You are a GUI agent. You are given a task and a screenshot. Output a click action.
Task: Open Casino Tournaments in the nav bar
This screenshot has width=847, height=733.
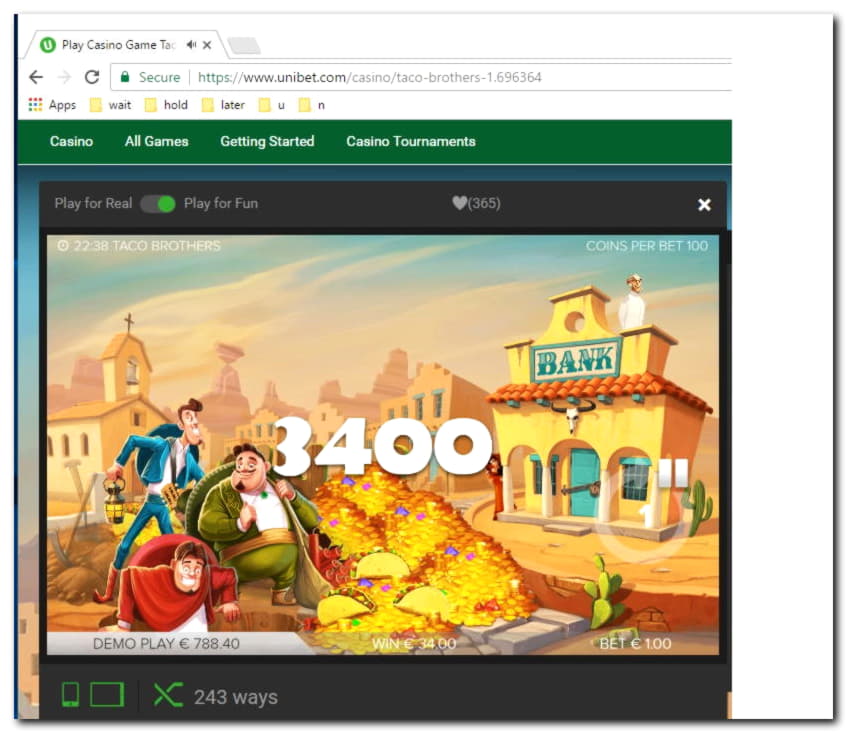point(411,142)
